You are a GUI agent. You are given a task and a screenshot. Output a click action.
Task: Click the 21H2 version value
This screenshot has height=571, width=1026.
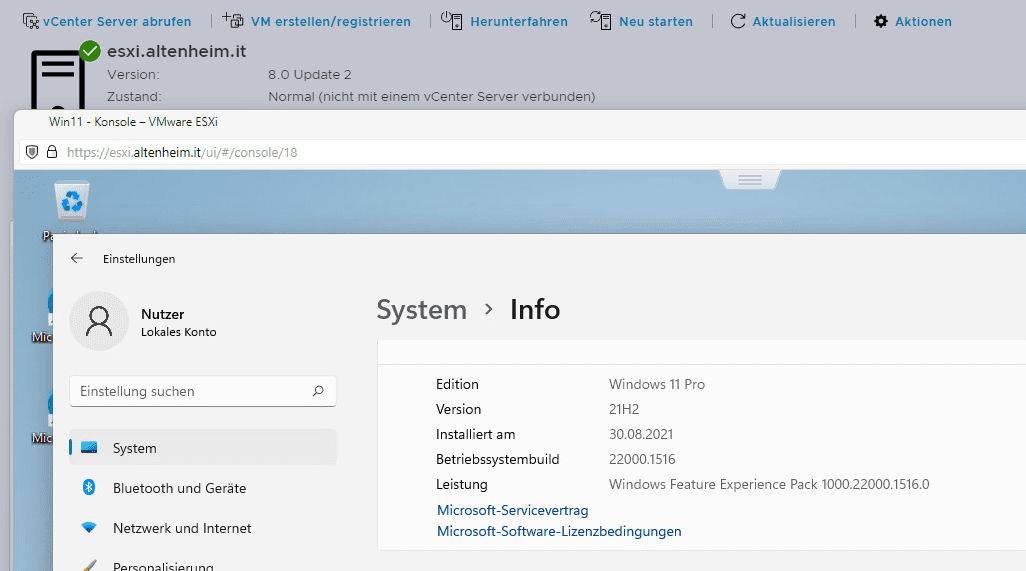[624, 409]
